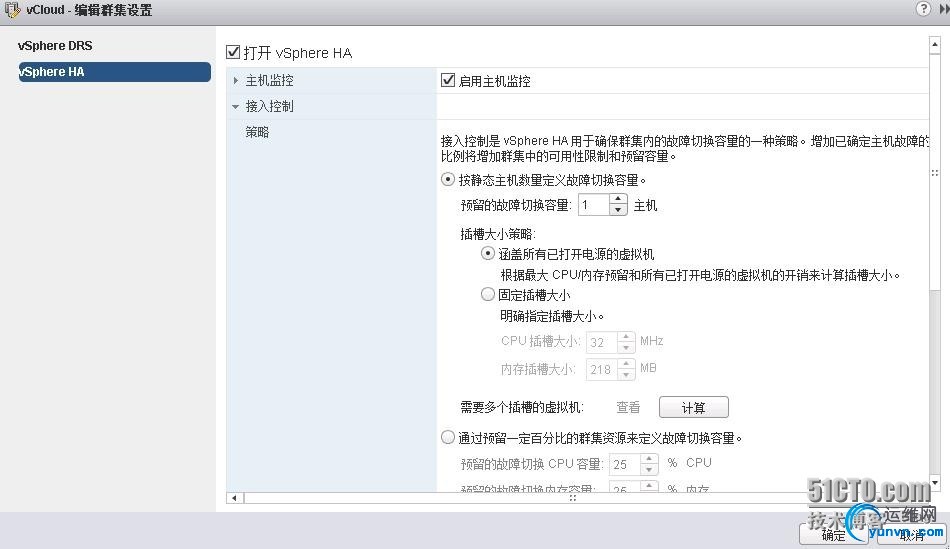The image size is (950, 549).
Task: Click the 预留的故障切换 CPU 容量 percent field
Action: (625, 465)
